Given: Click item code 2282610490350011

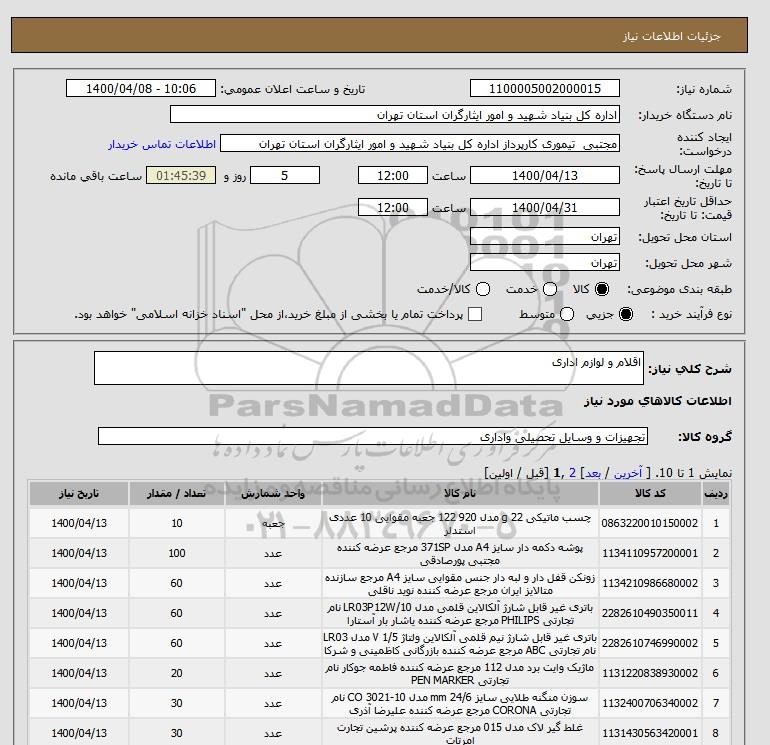Looking at the screenshot, I should point(650,613).
